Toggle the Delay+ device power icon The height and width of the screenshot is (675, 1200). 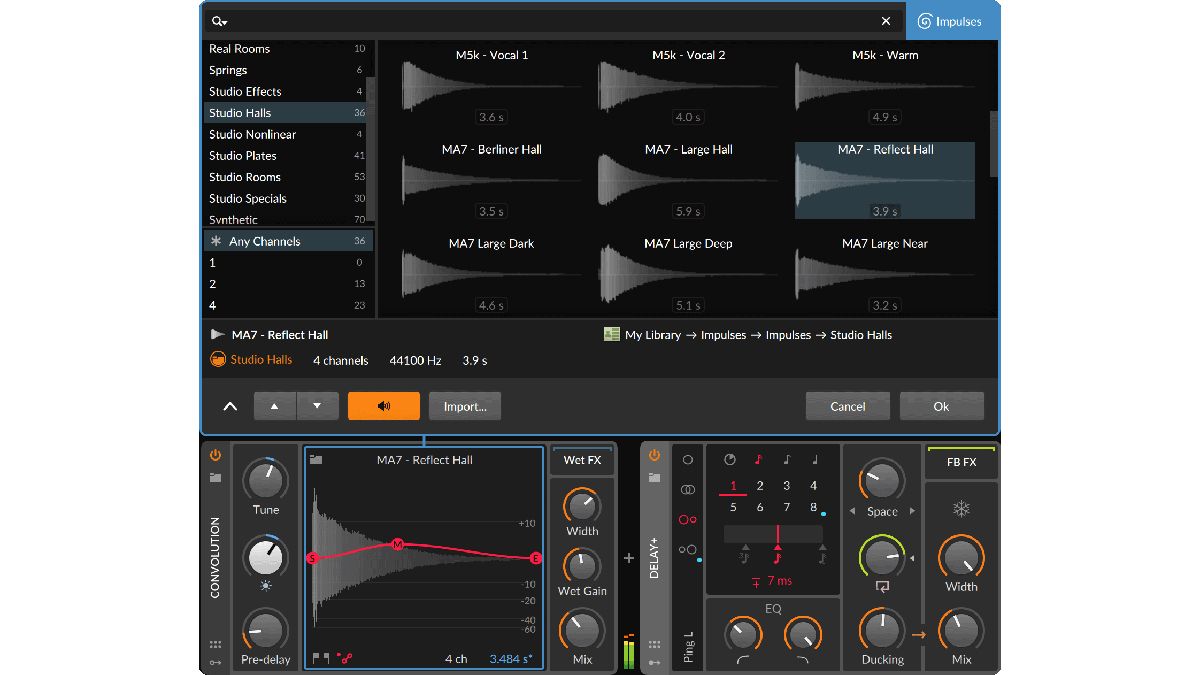click(x=654, y=455)
